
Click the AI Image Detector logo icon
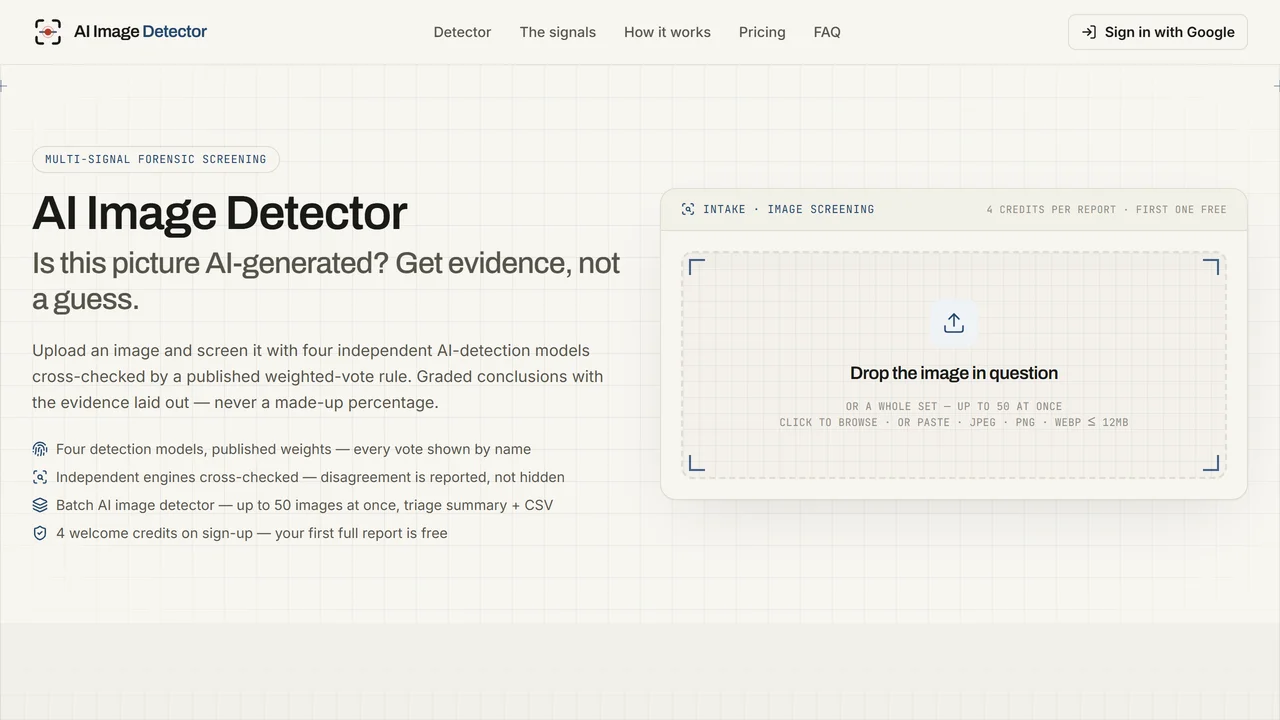(x=48, y=32)
